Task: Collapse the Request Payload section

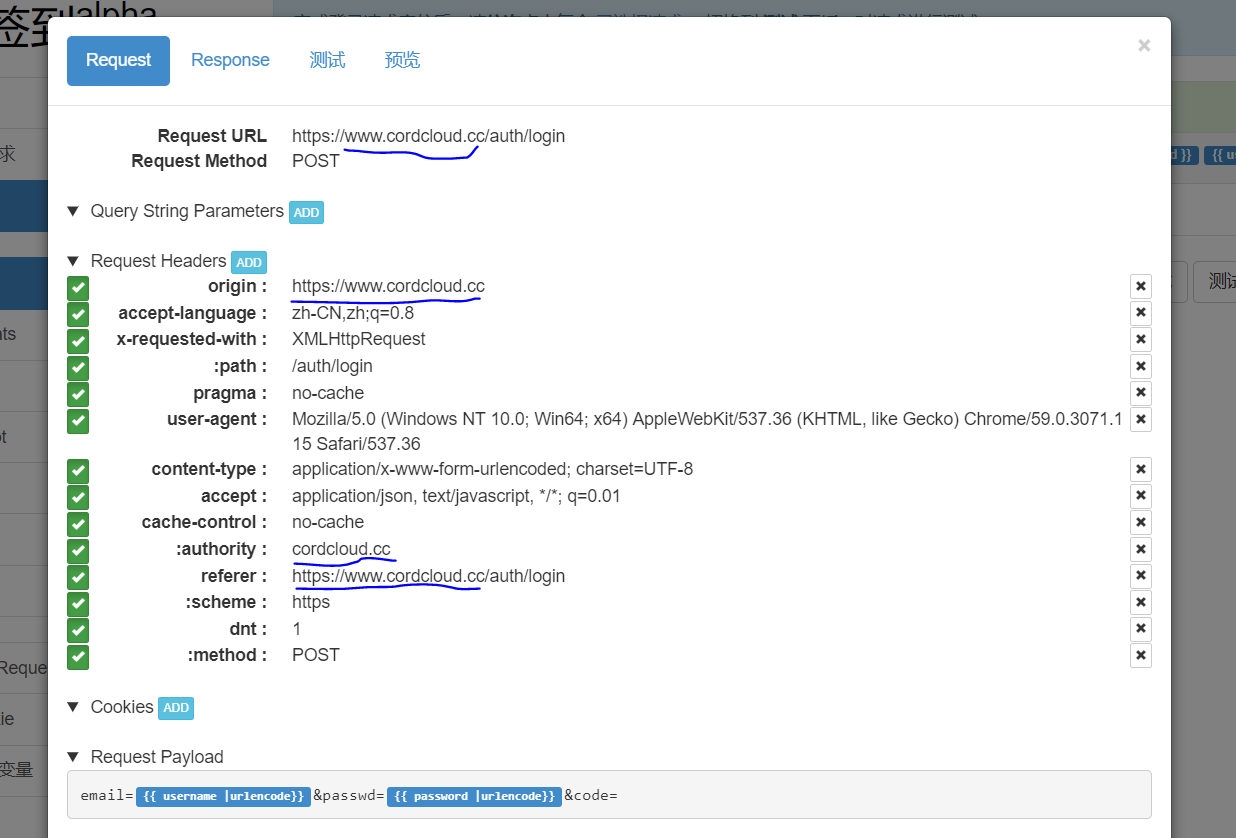Action: tap(72, 757)
